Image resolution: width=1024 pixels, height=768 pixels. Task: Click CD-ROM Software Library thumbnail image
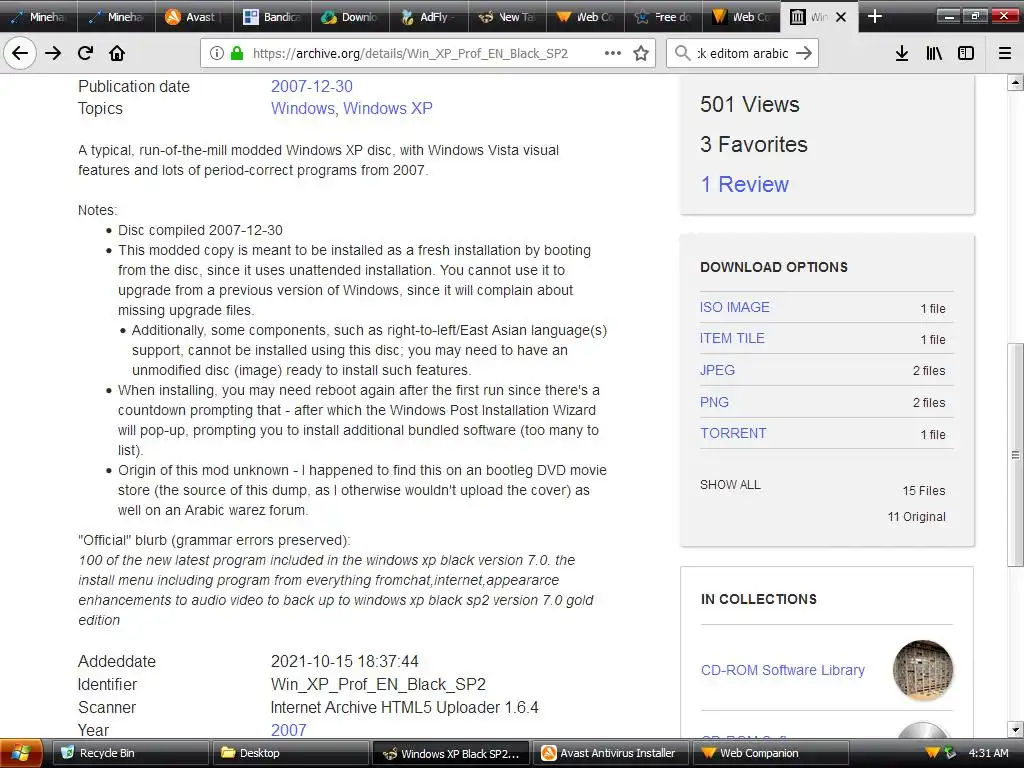[x=923, y=670]
